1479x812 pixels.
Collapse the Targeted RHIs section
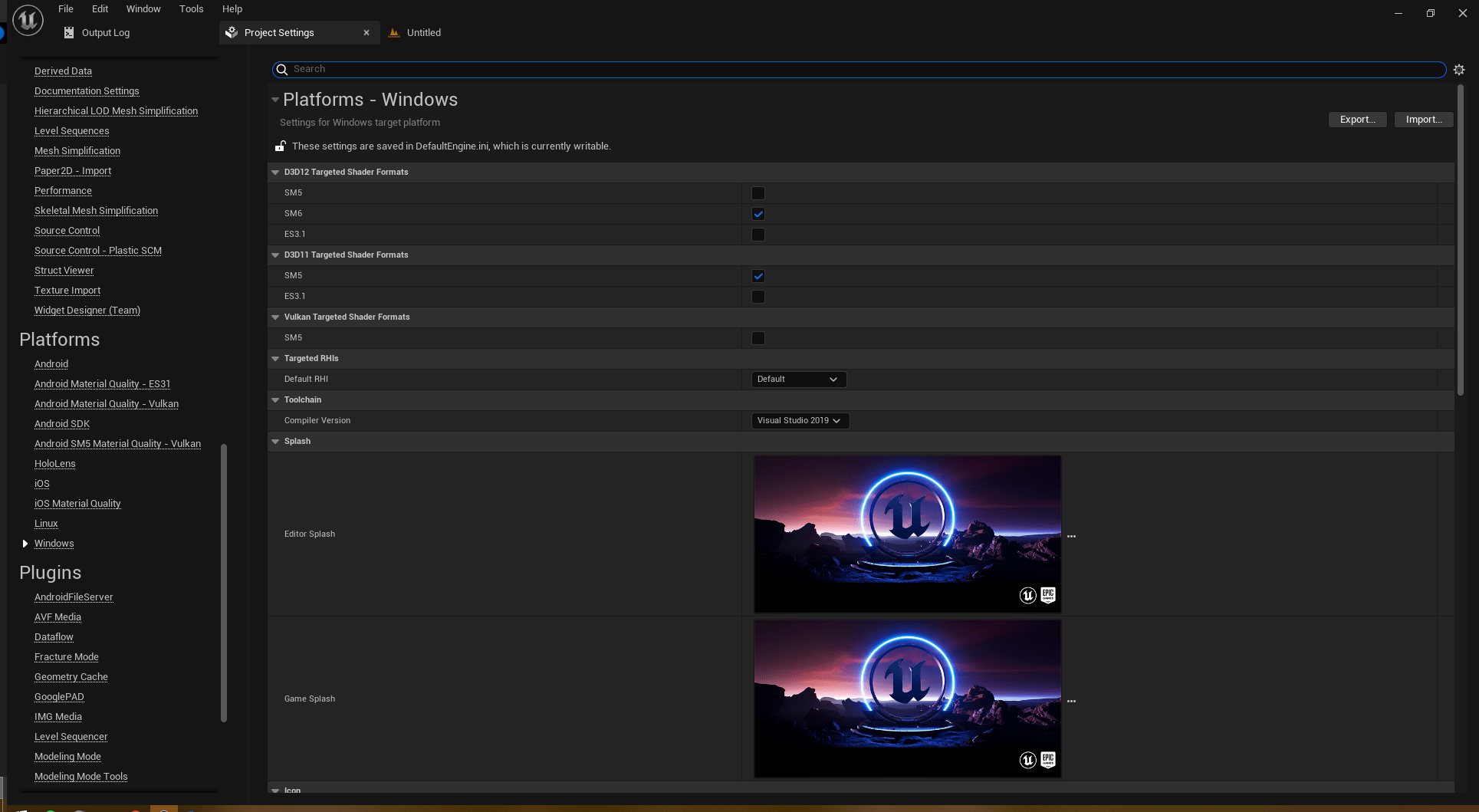click(x=275, y=359)
